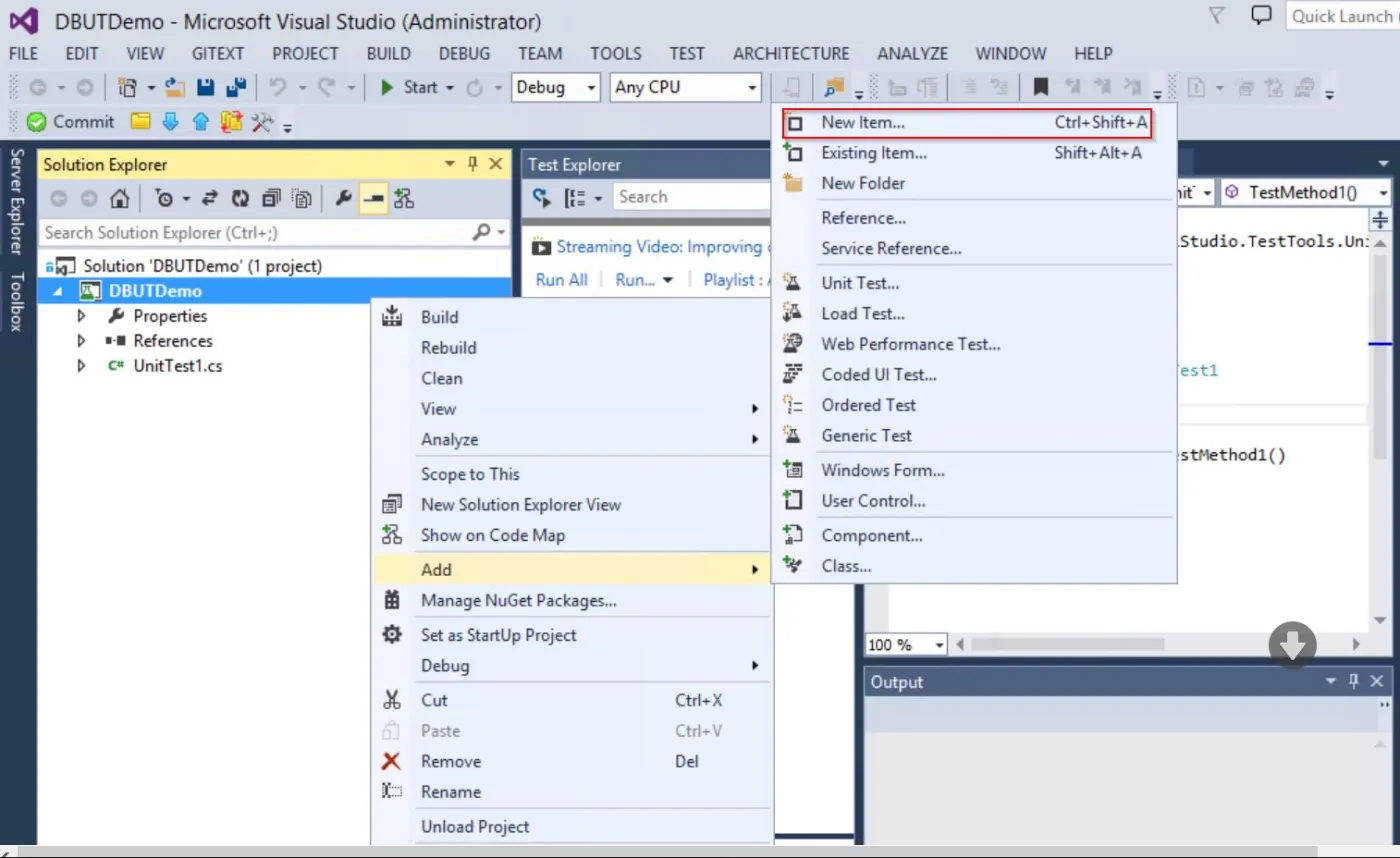Click the Git Commit button
The height and width of the screenshot is (858, 1400).
pyautogui.click(x=70, y=122)
